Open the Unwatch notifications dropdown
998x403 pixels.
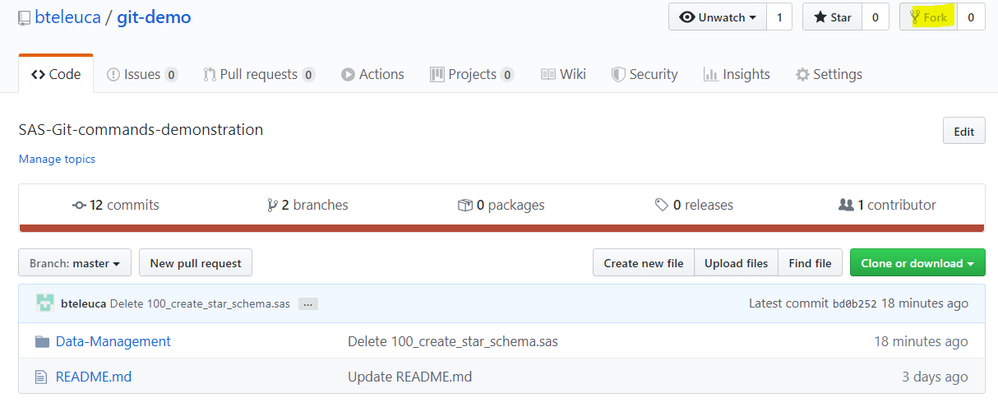coord(717,17)
